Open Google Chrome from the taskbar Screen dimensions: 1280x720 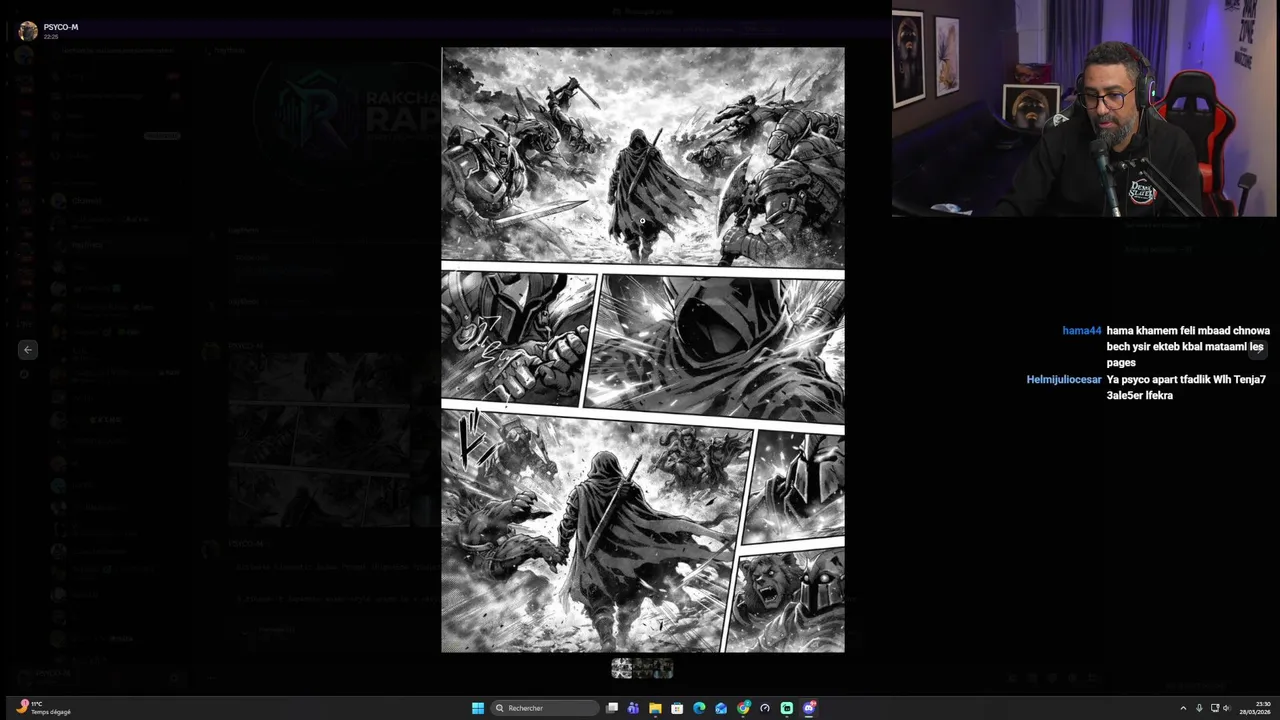743,708
